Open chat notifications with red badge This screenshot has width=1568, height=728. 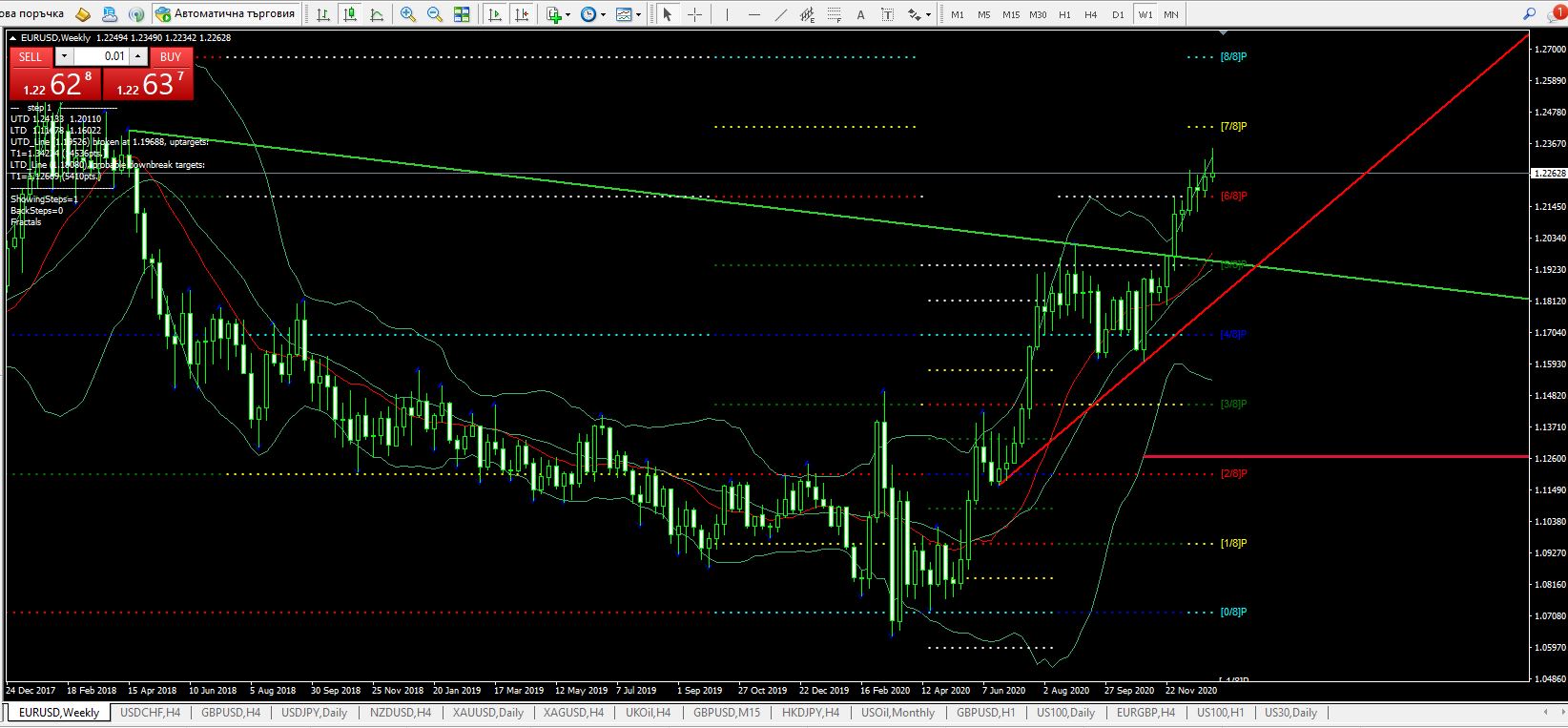(1556, 14)
